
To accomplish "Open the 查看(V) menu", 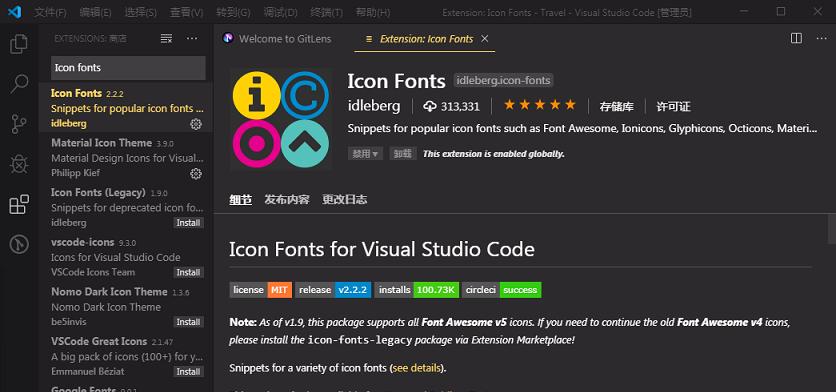I will (x=186, y=12).
